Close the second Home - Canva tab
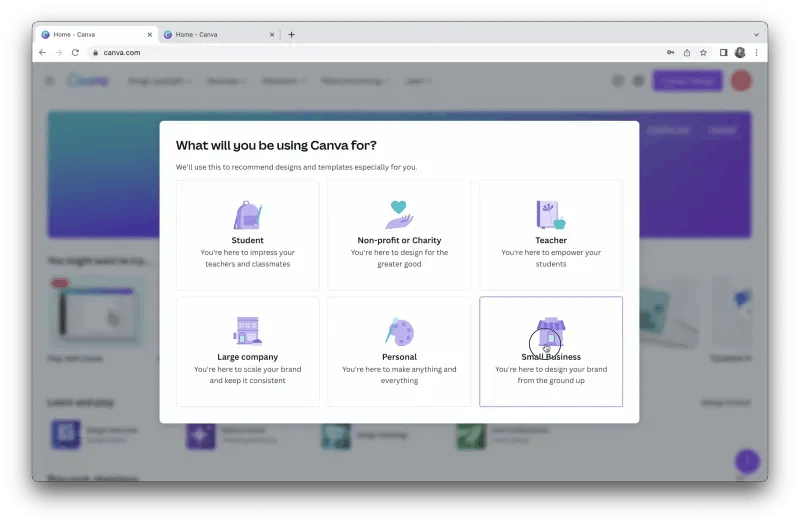The width and height of the screenshot is (800, 524). pyautogui.click(x=272, y=35)
